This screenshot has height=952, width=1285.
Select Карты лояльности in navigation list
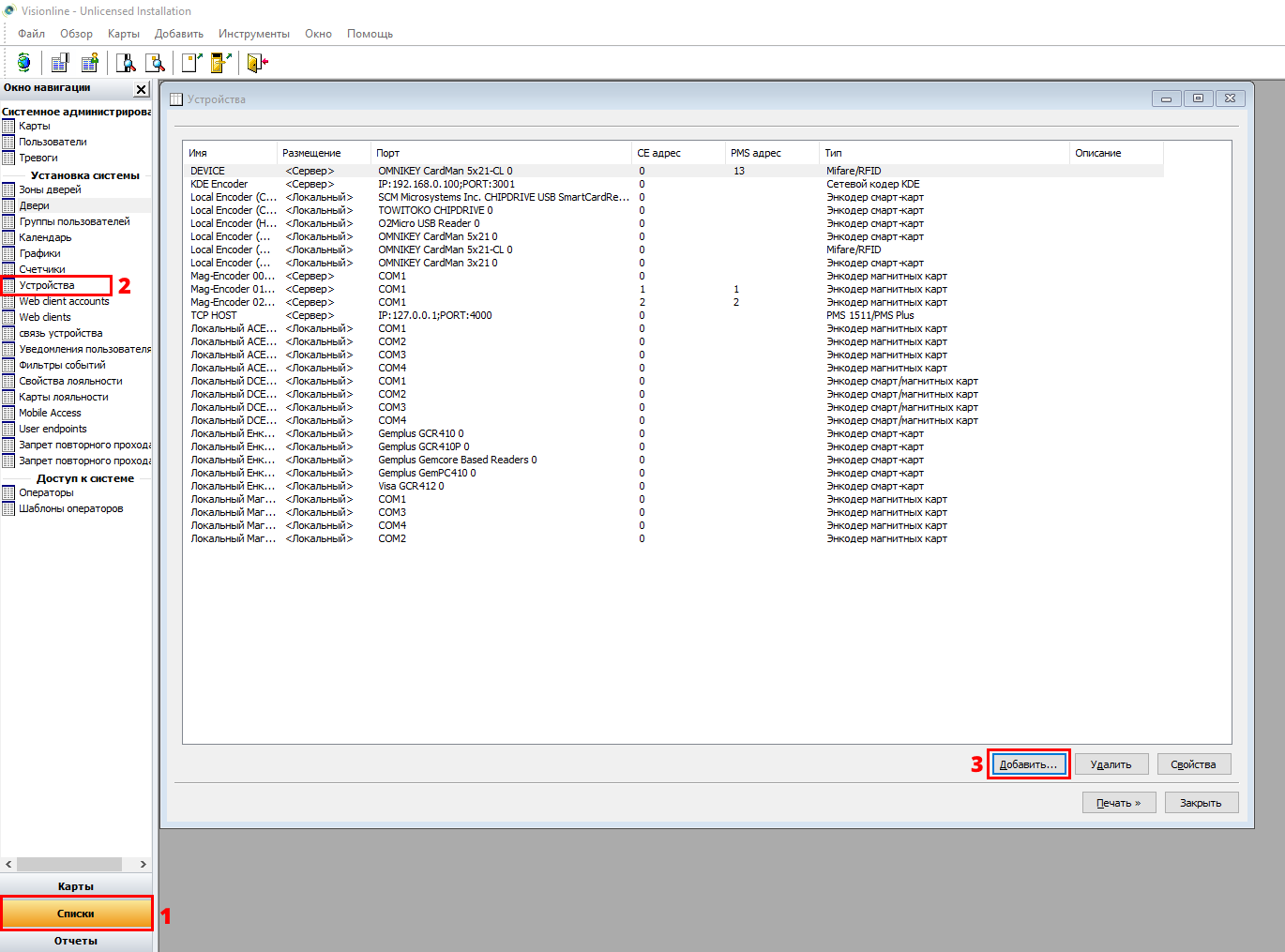point(64,397)
